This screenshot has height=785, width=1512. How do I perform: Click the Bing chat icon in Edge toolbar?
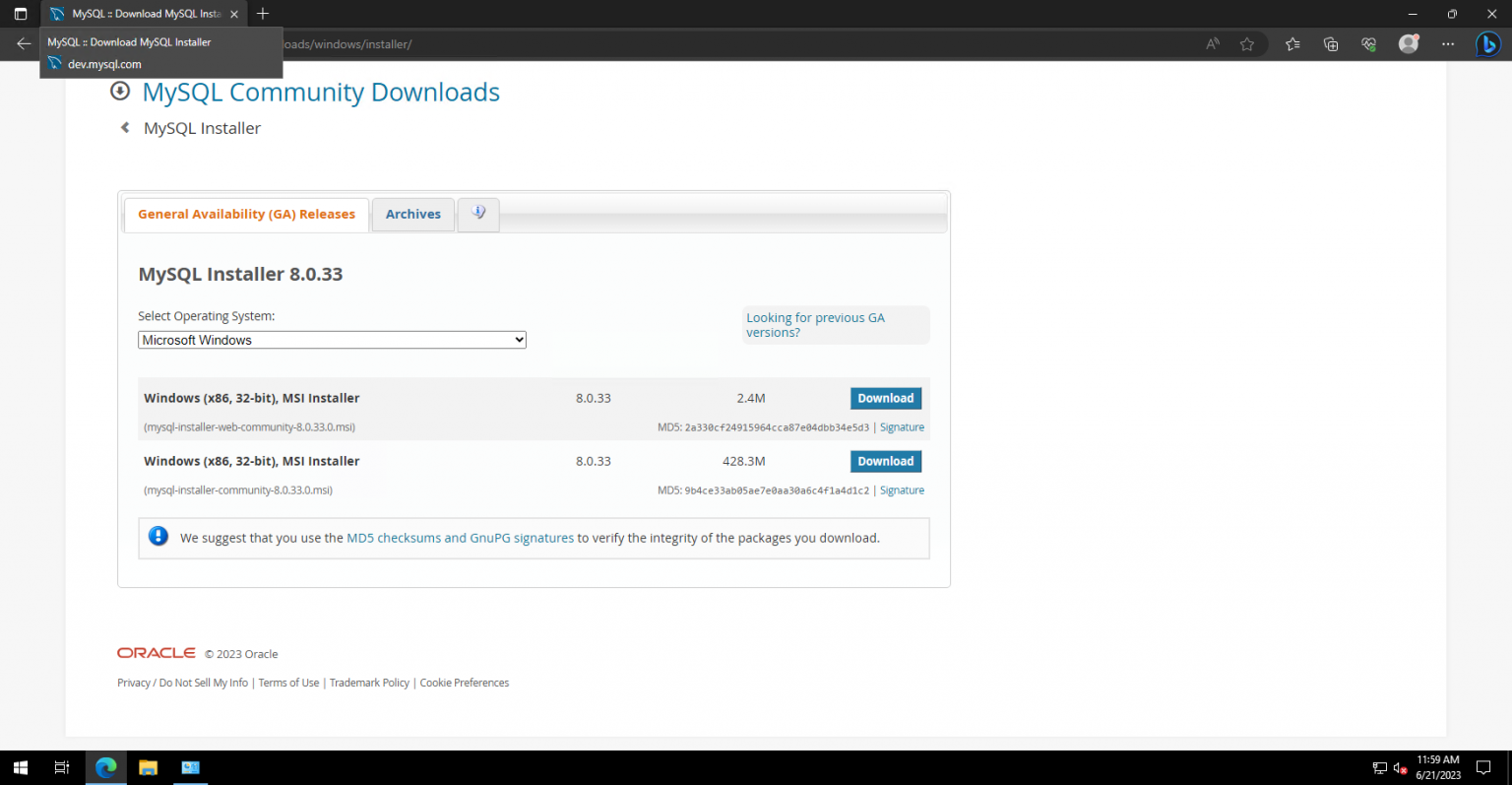[1490, 44]
